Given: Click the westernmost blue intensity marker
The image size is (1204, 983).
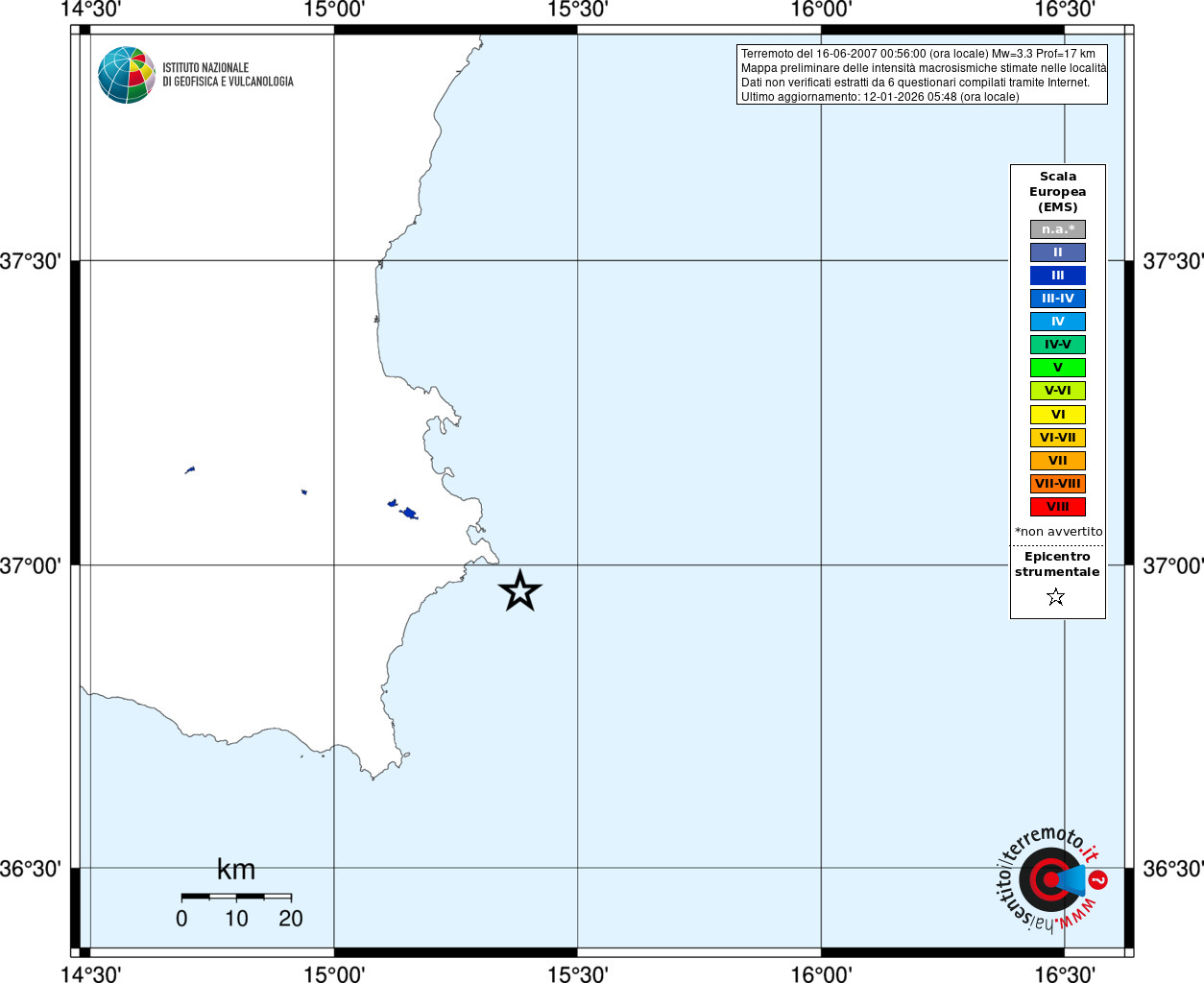Looking at the screenshot, I should [190, 470].
